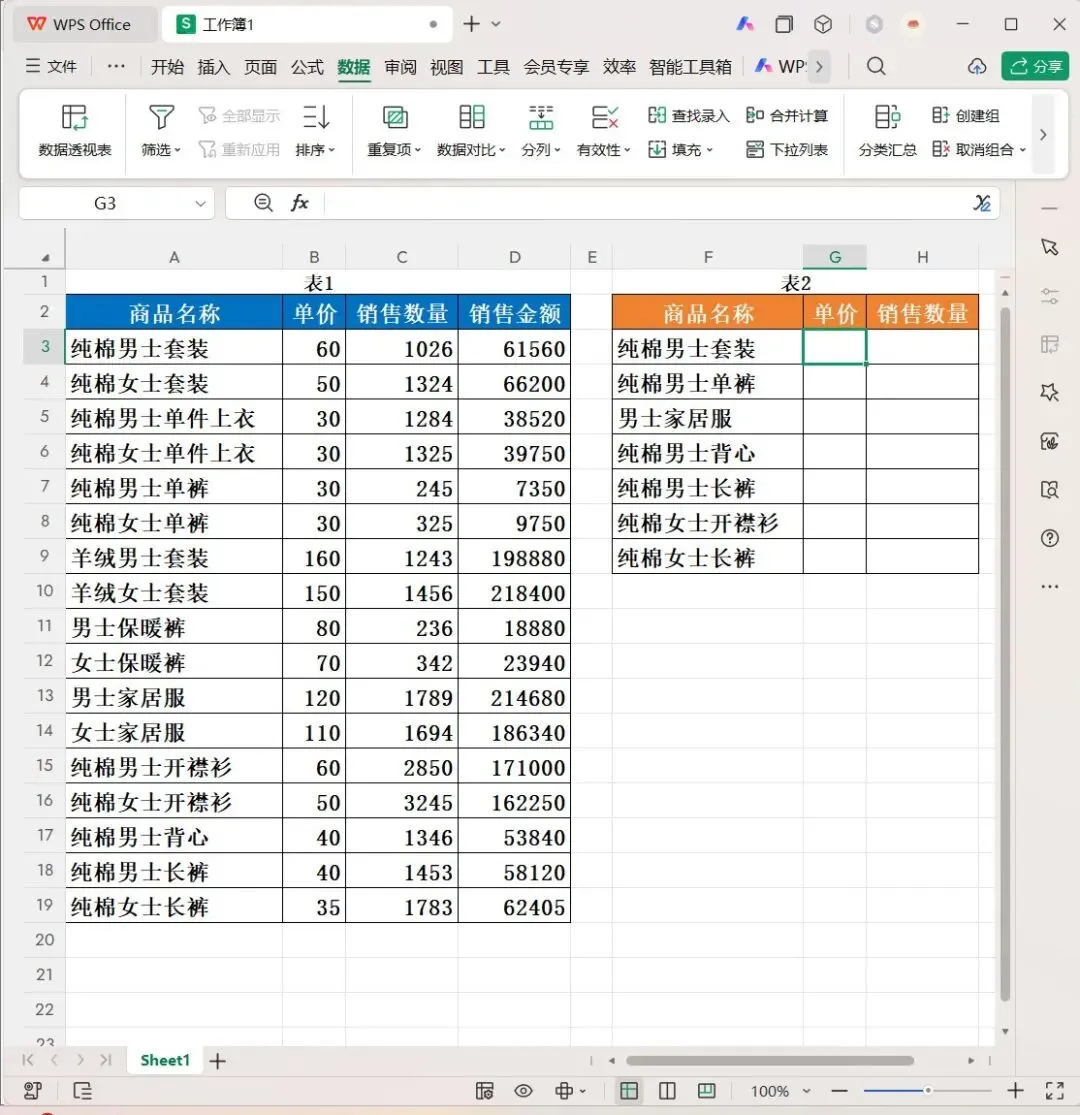Open the PivotTable (数据透视表) tool
Viewport: 1080px width, 1115px height.
point(75,130)
